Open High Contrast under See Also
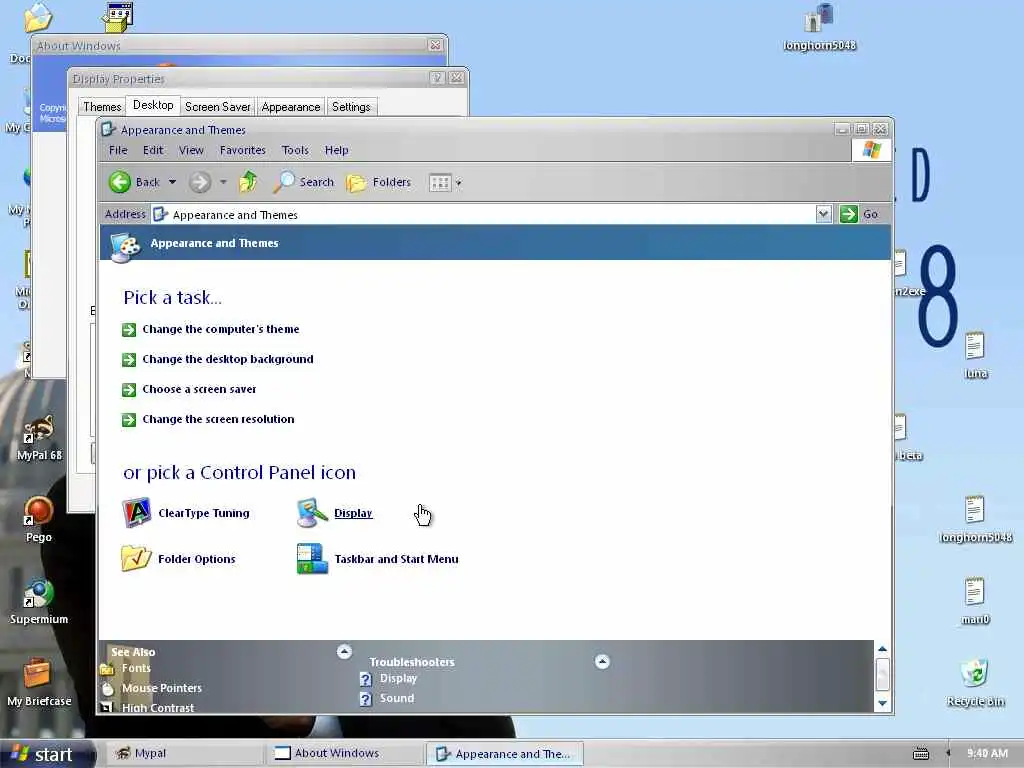Viewport: 1024px width, 768px height. (x=157, y=707)
